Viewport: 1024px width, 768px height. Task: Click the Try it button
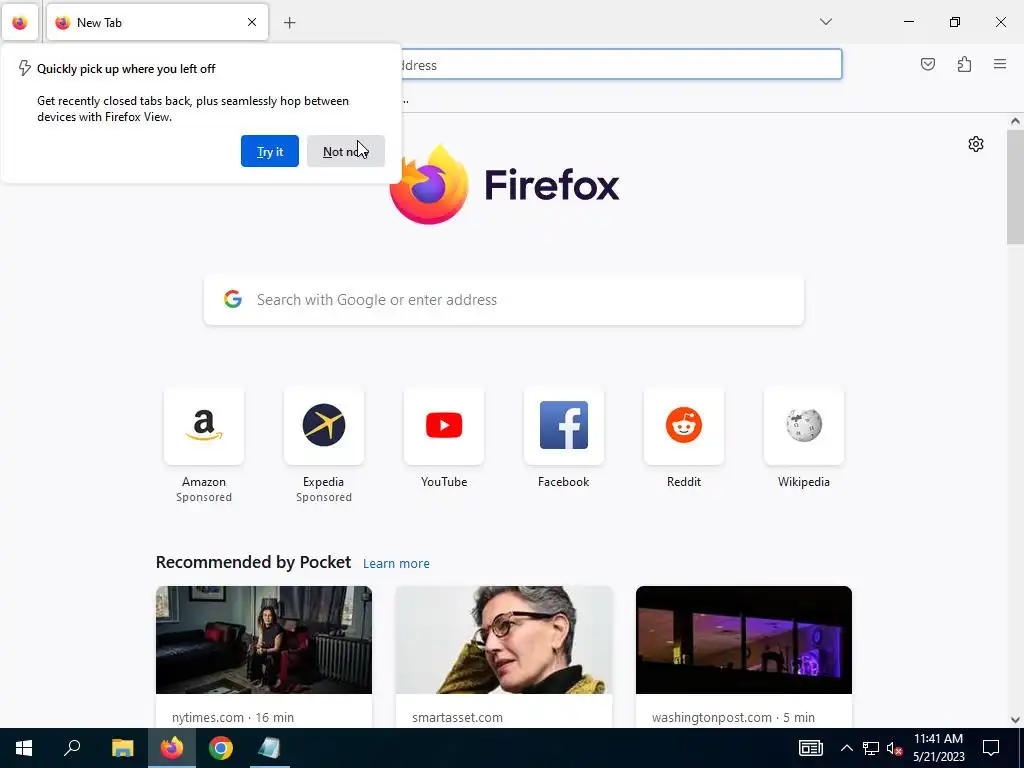[270, 152]
